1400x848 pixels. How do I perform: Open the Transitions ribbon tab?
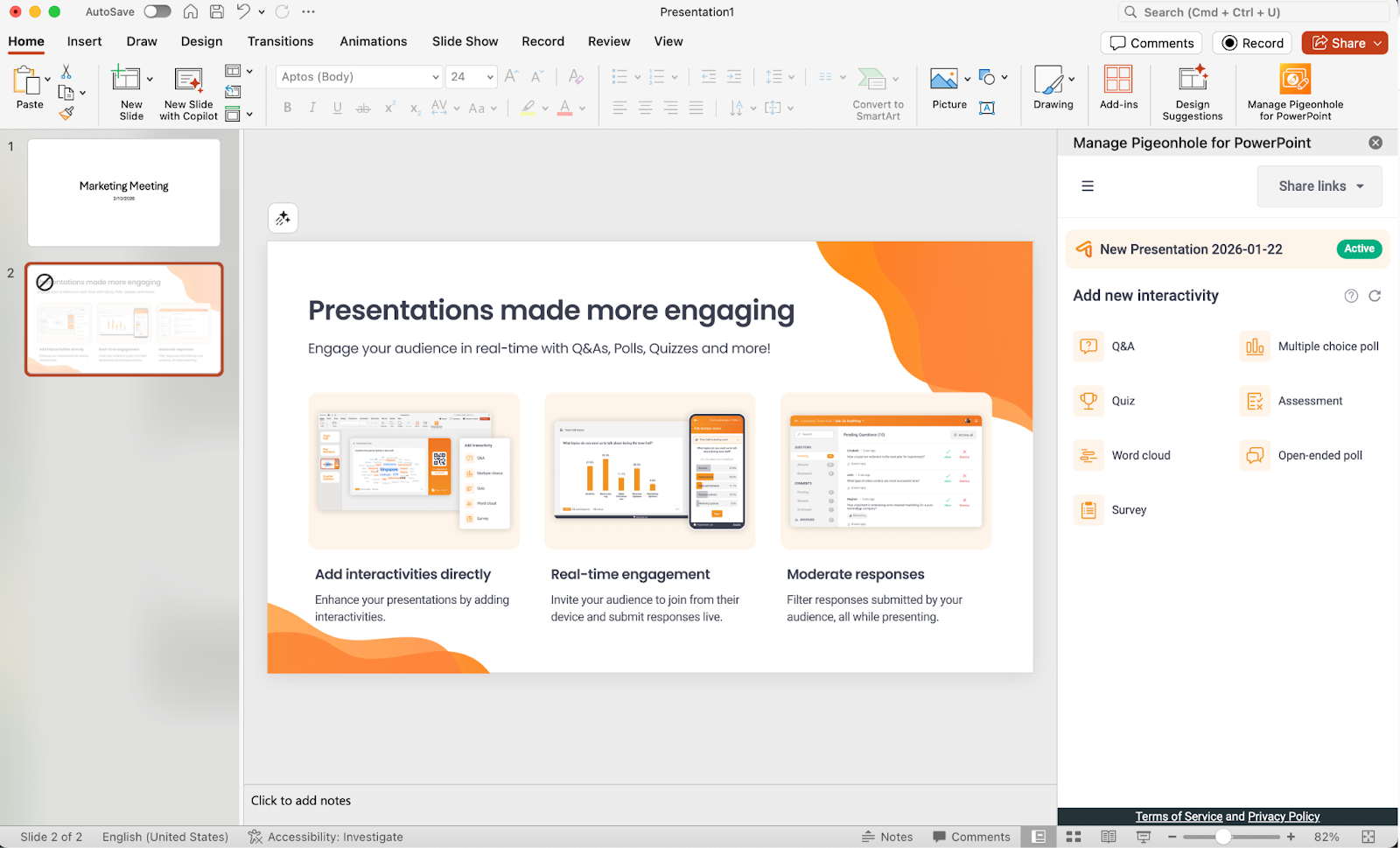tap(280, 41)
